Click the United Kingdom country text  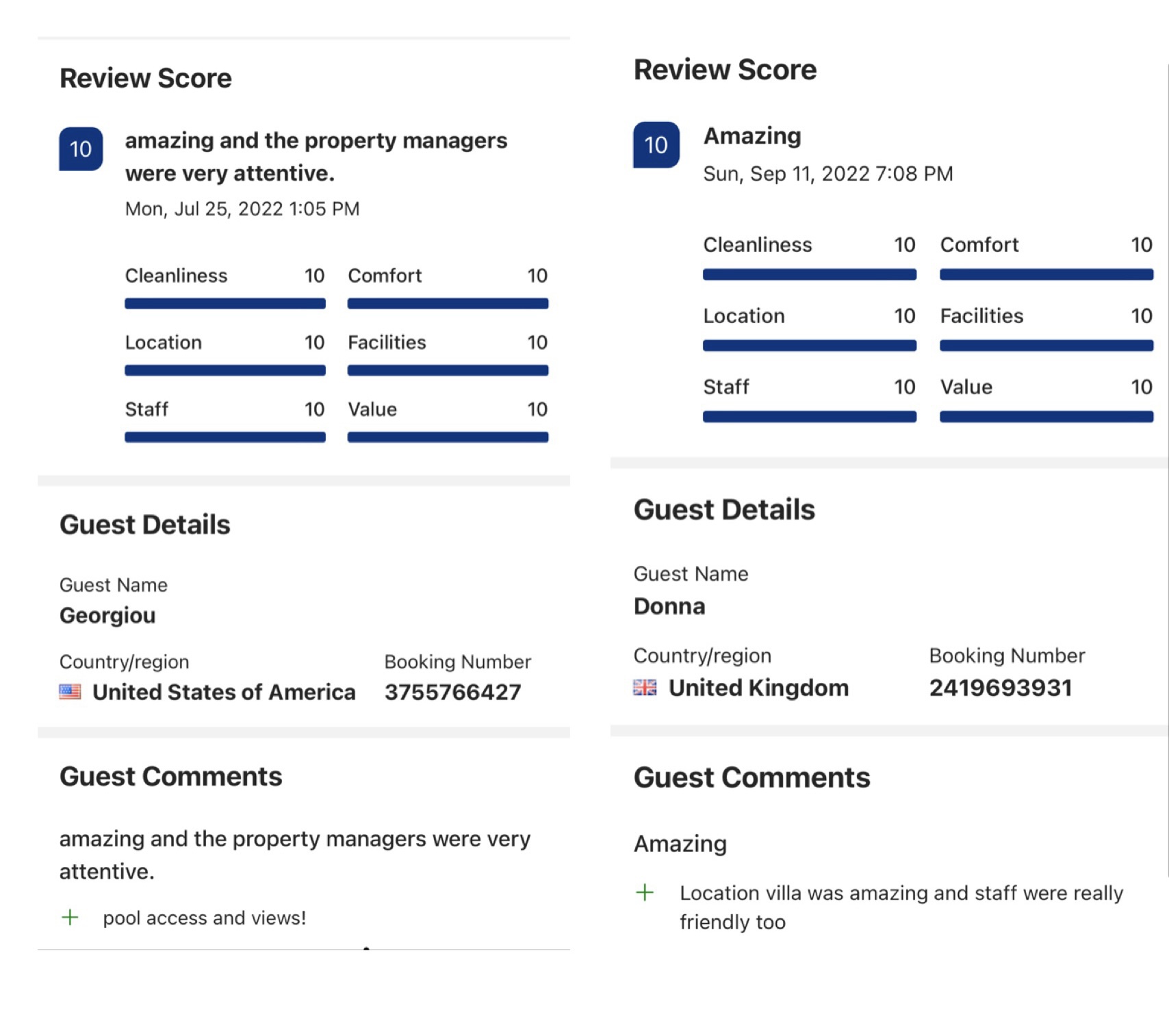tap(758, 687)
